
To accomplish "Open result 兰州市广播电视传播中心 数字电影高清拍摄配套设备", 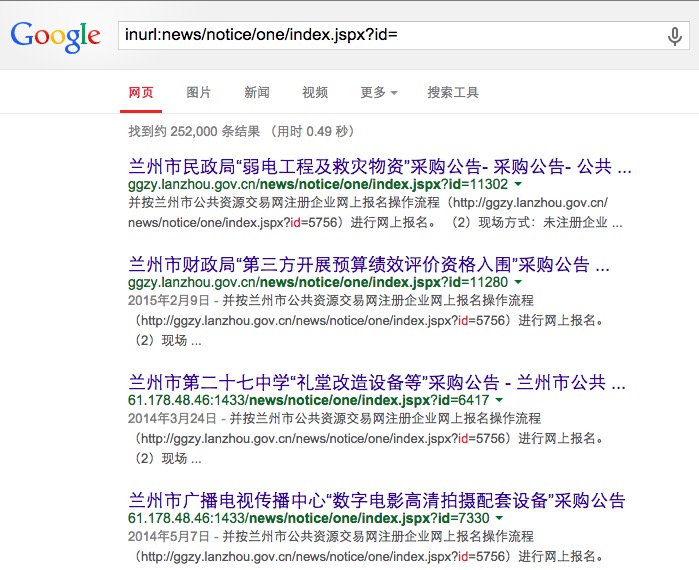I will click(377, 500).
